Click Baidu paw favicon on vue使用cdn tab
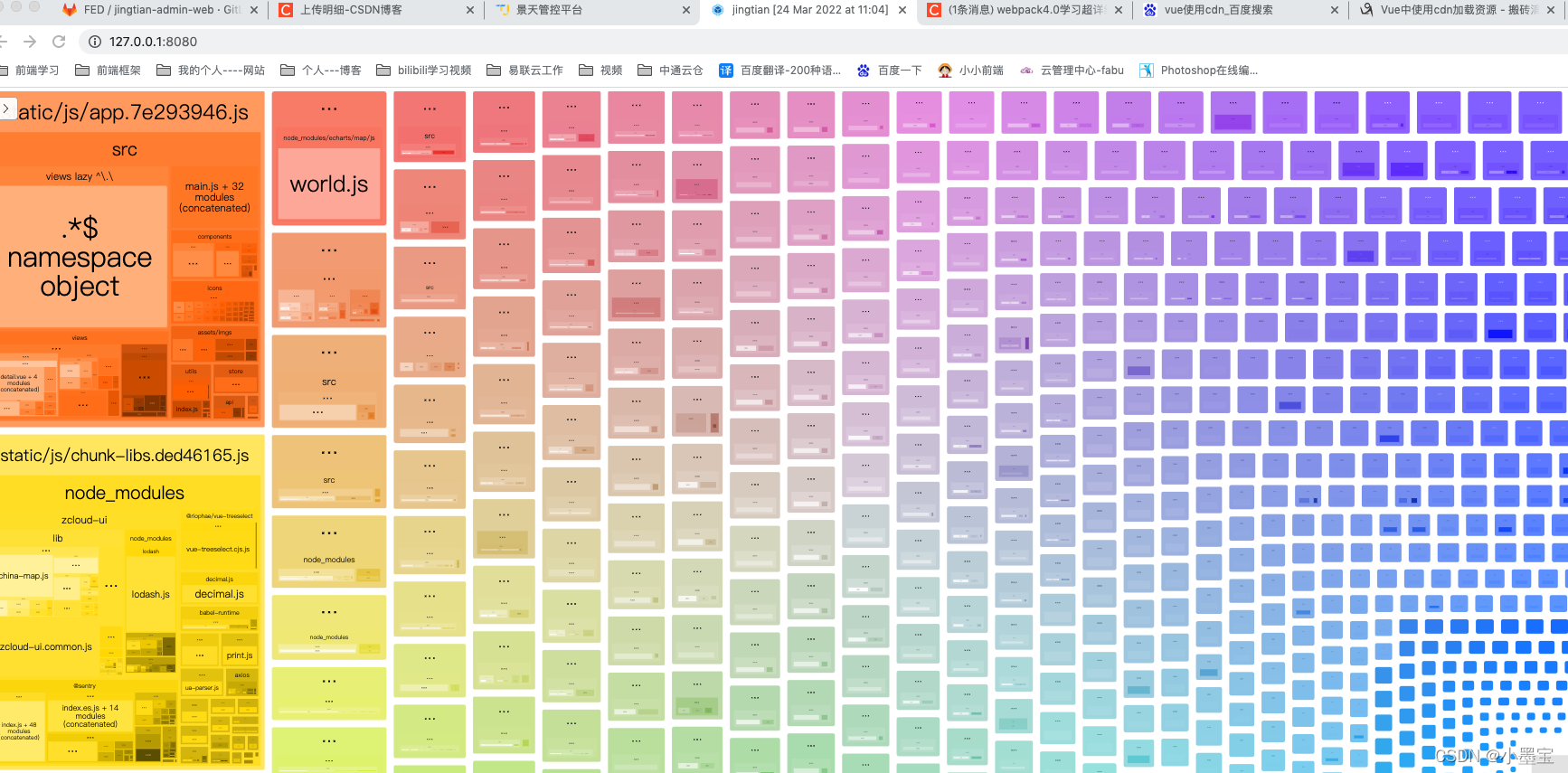 pyautogui.click(x=1150, y=10)
